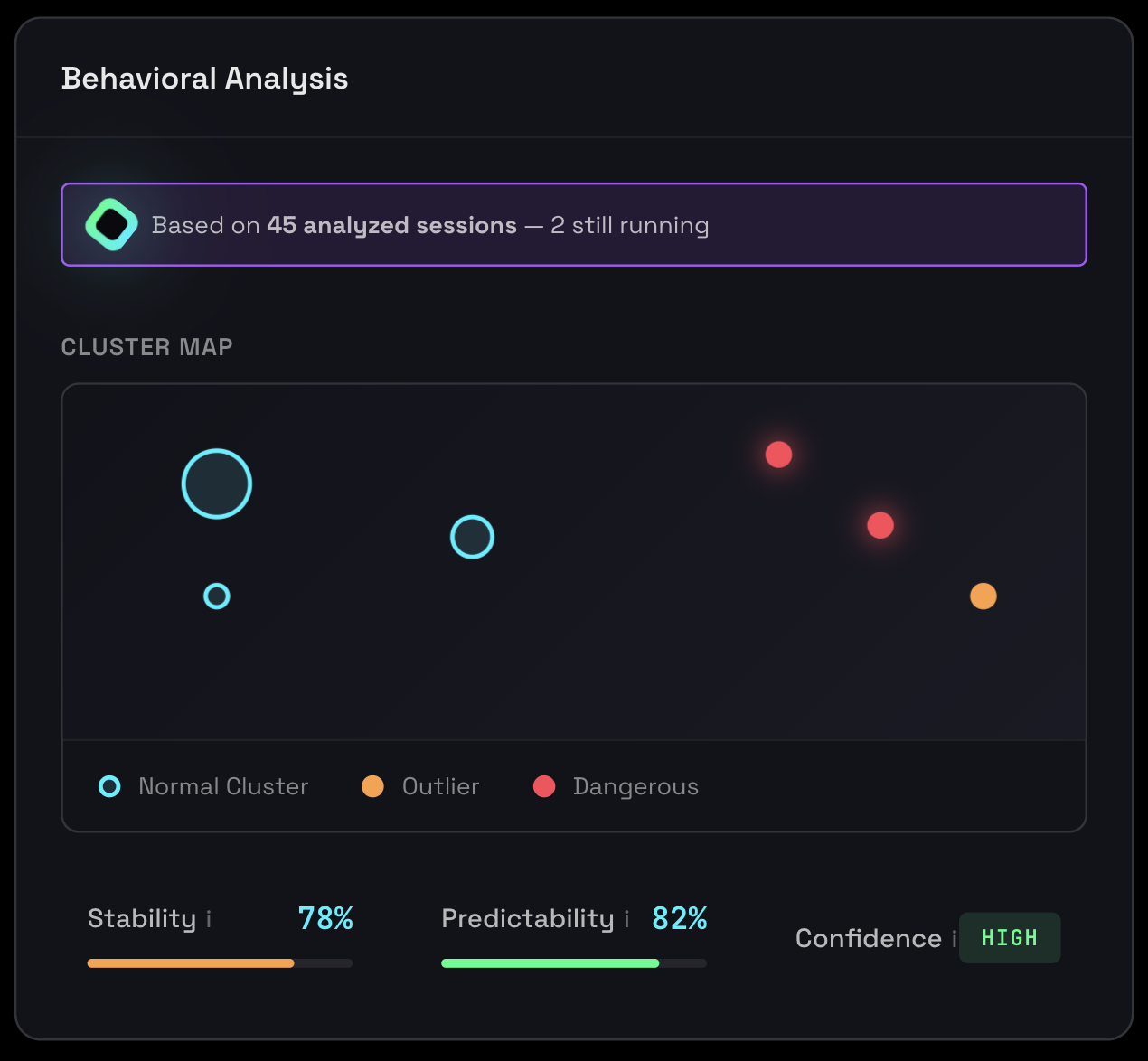Click the CLUSTER MAP section heading

coord(146,346)
